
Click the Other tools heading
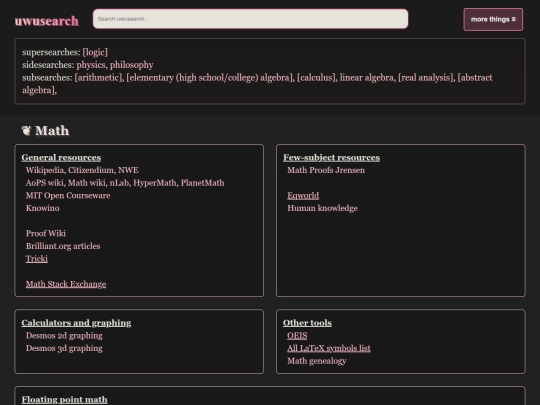click(308, 323)
